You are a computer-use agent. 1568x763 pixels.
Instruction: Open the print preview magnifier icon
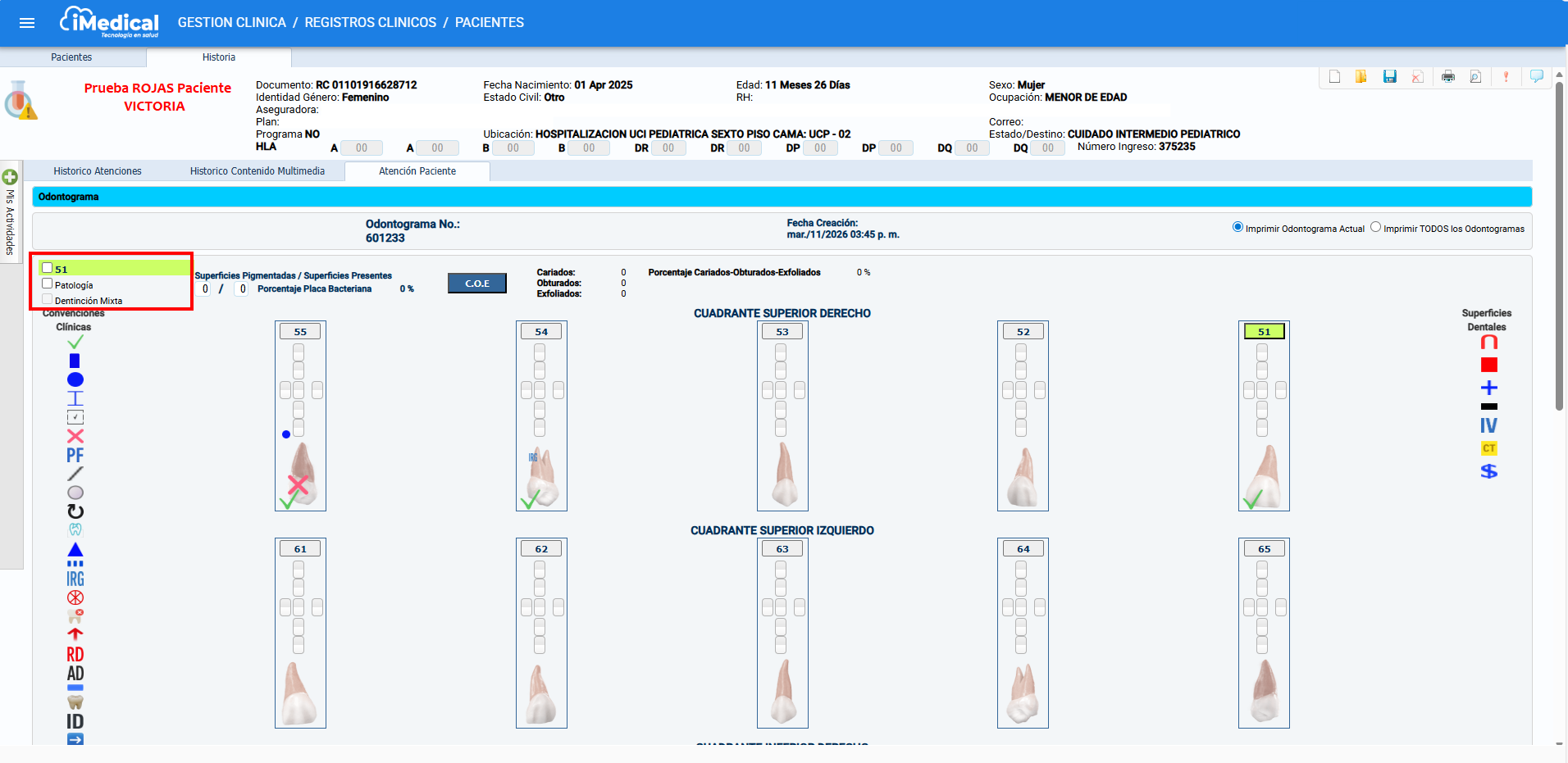(1475, 77)
